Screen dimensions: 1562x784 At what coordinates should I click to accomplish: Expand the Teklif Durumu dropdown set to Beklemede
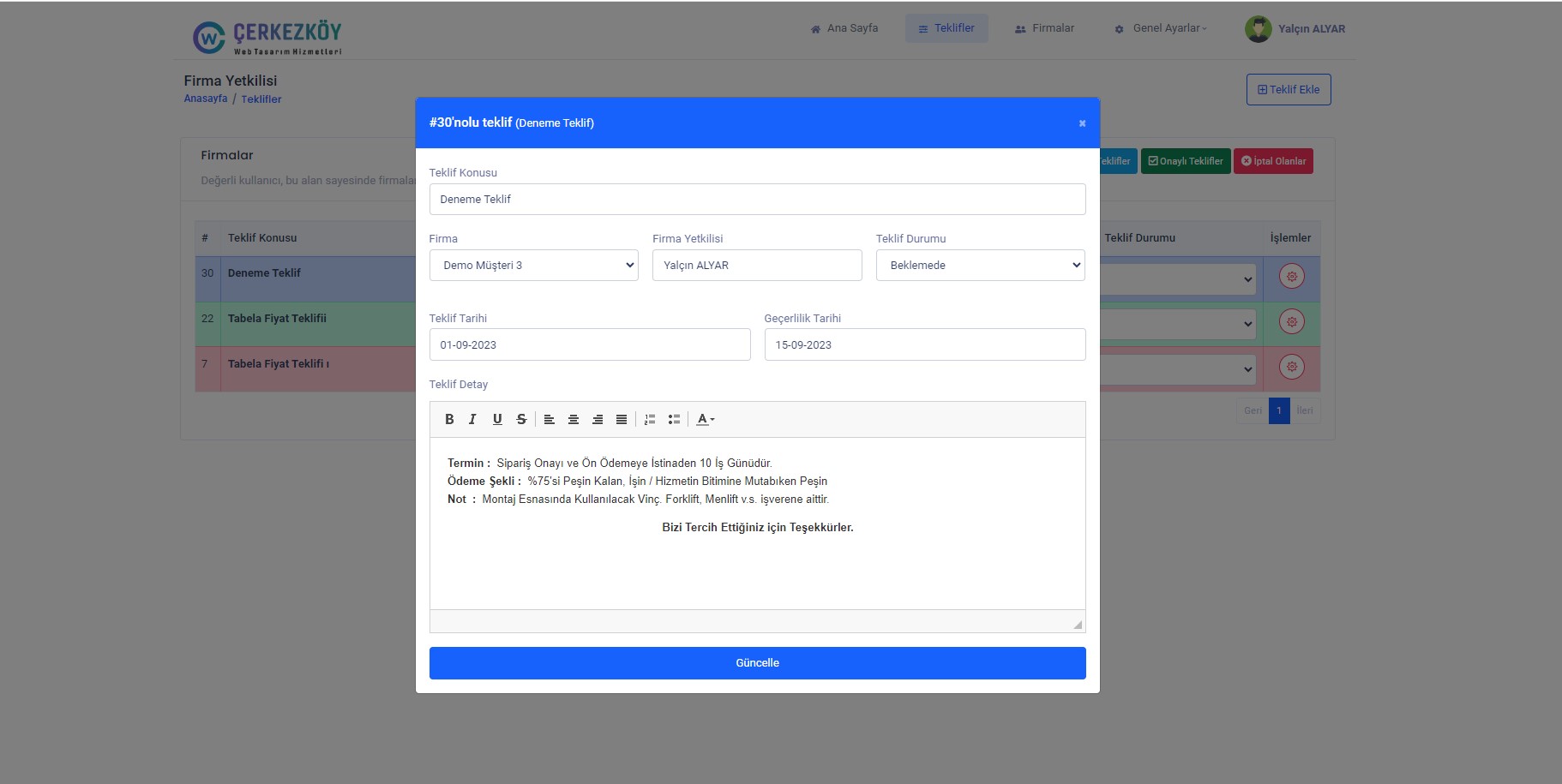click(x=980, y=266)
